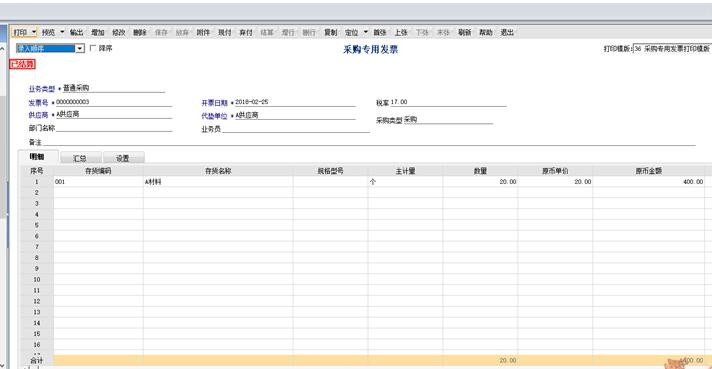This screenshot has width=712, height=369.
Task: Click the 打印 (Print) toolbar button
Action: 20,32
